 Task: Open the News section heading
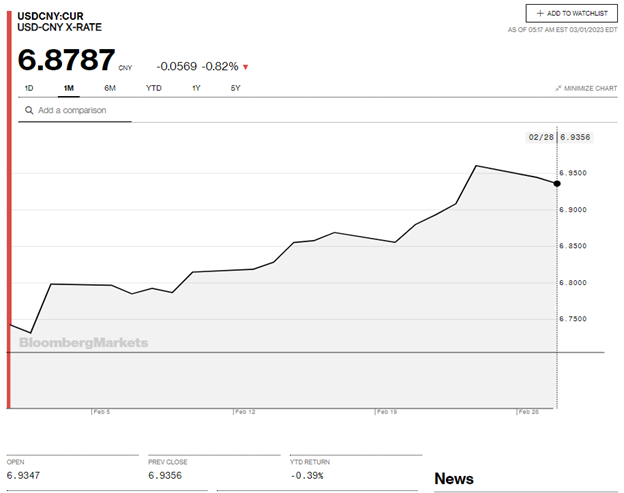[x=453, y=479]
